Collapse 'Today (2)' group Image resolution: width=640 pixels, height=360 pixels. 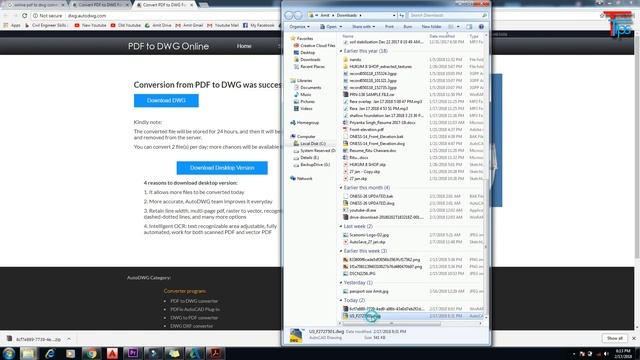click(x=341, y=300)
